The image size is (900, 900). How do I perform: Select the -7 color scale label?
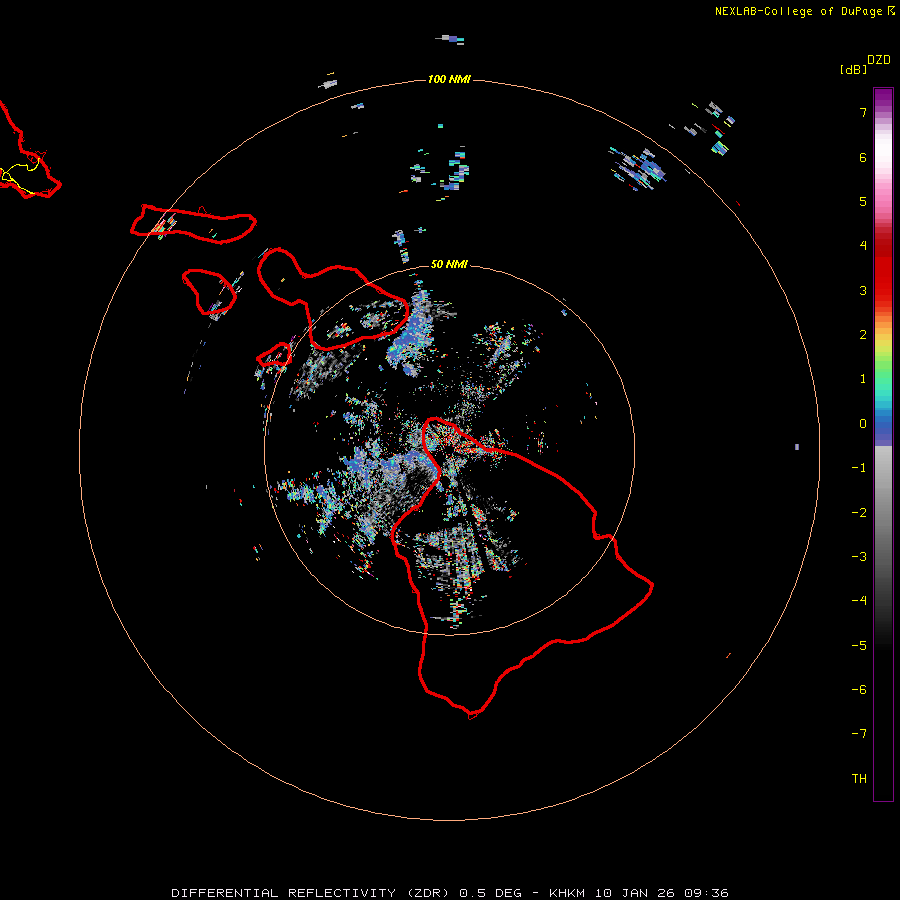[x=859, y=734]
